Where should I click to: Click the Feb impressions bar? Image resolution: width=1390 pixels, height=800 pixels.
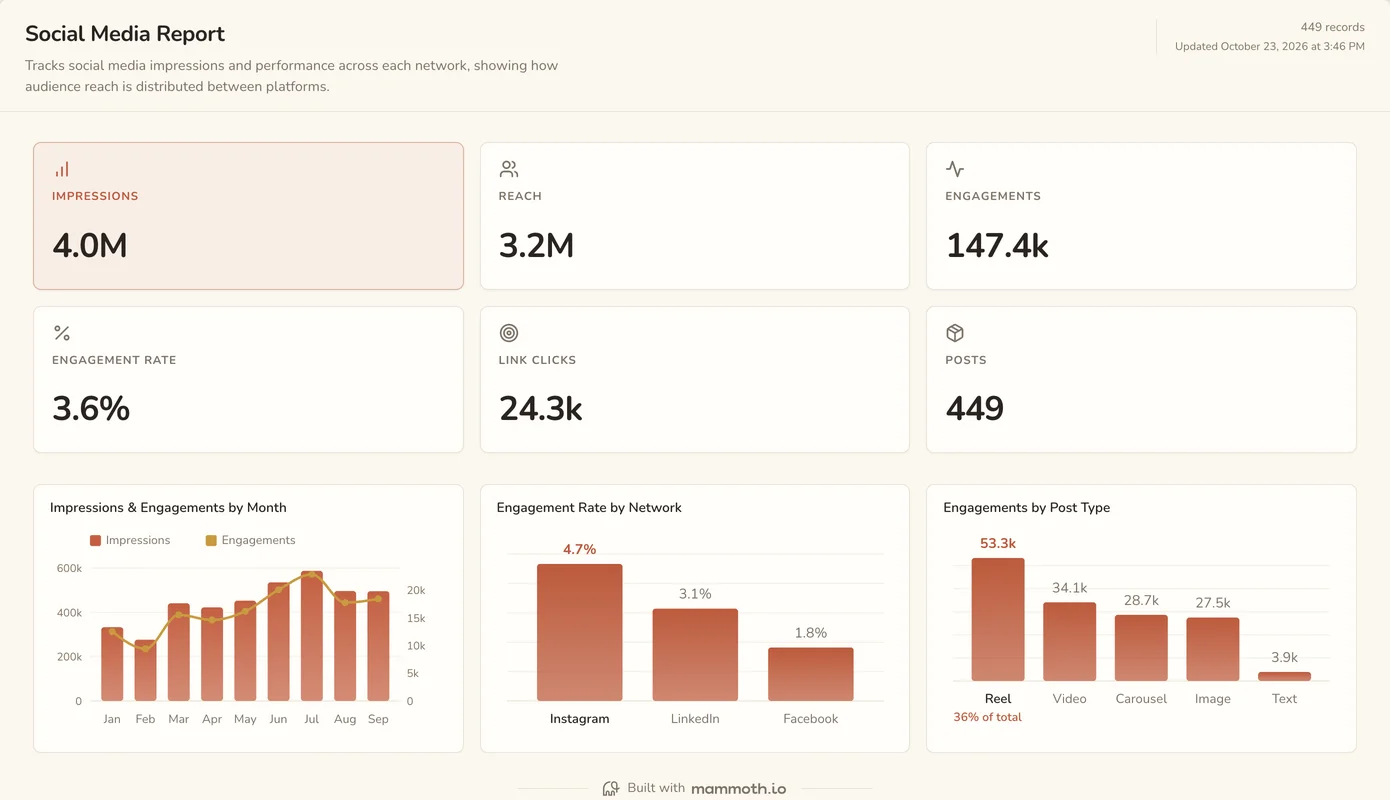coord(145,671)
